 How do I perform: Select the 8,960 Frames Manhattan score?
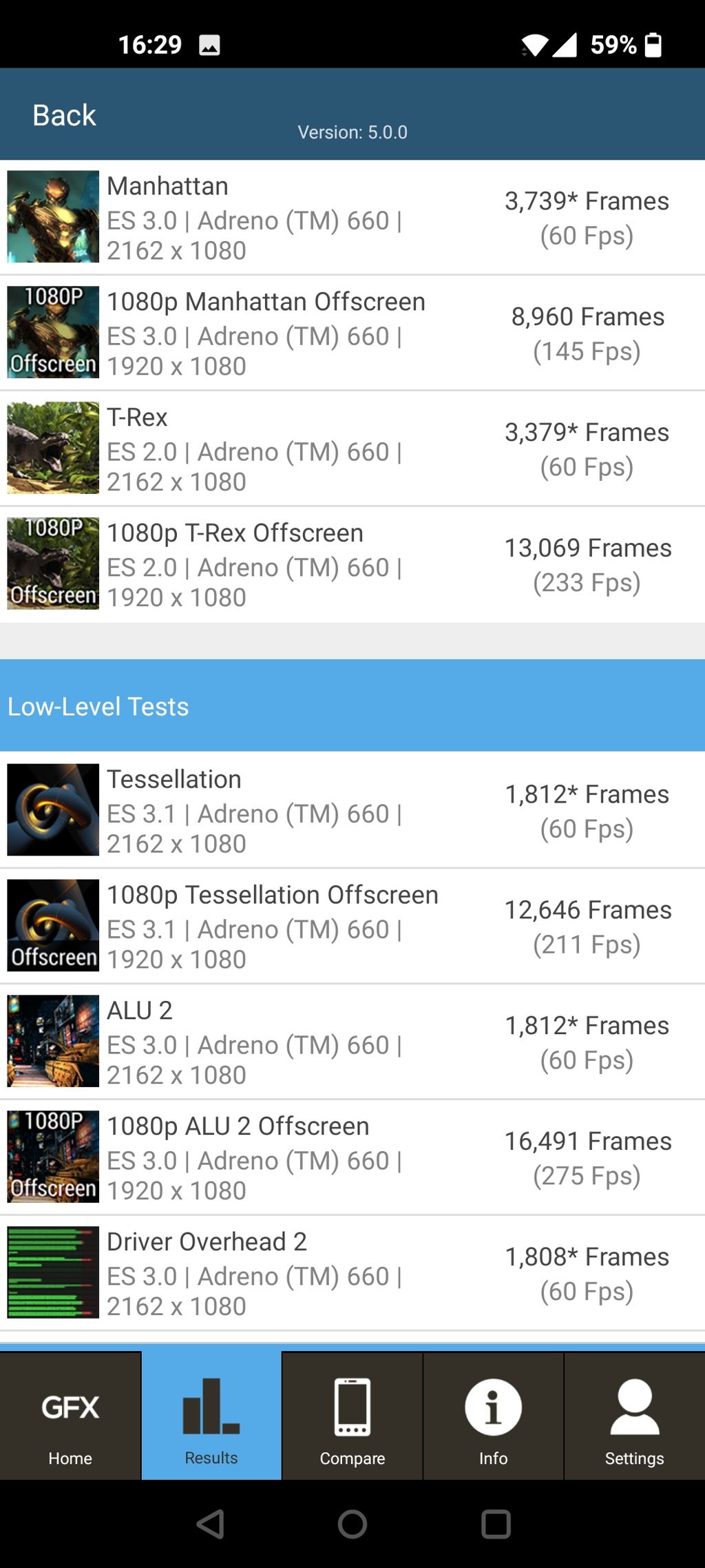(x=587, y=317)
